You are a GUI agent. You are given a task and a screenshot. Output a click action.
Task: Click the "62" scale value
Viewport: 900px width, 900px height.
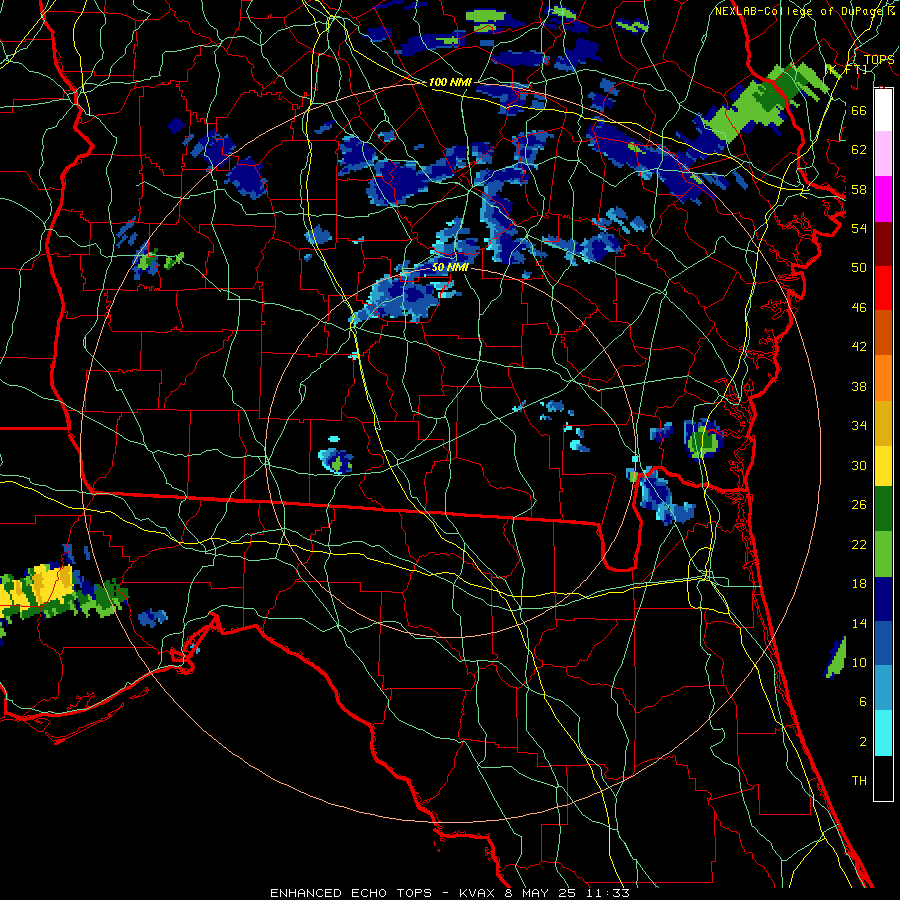pyautogui.click(x=859, y=150)
